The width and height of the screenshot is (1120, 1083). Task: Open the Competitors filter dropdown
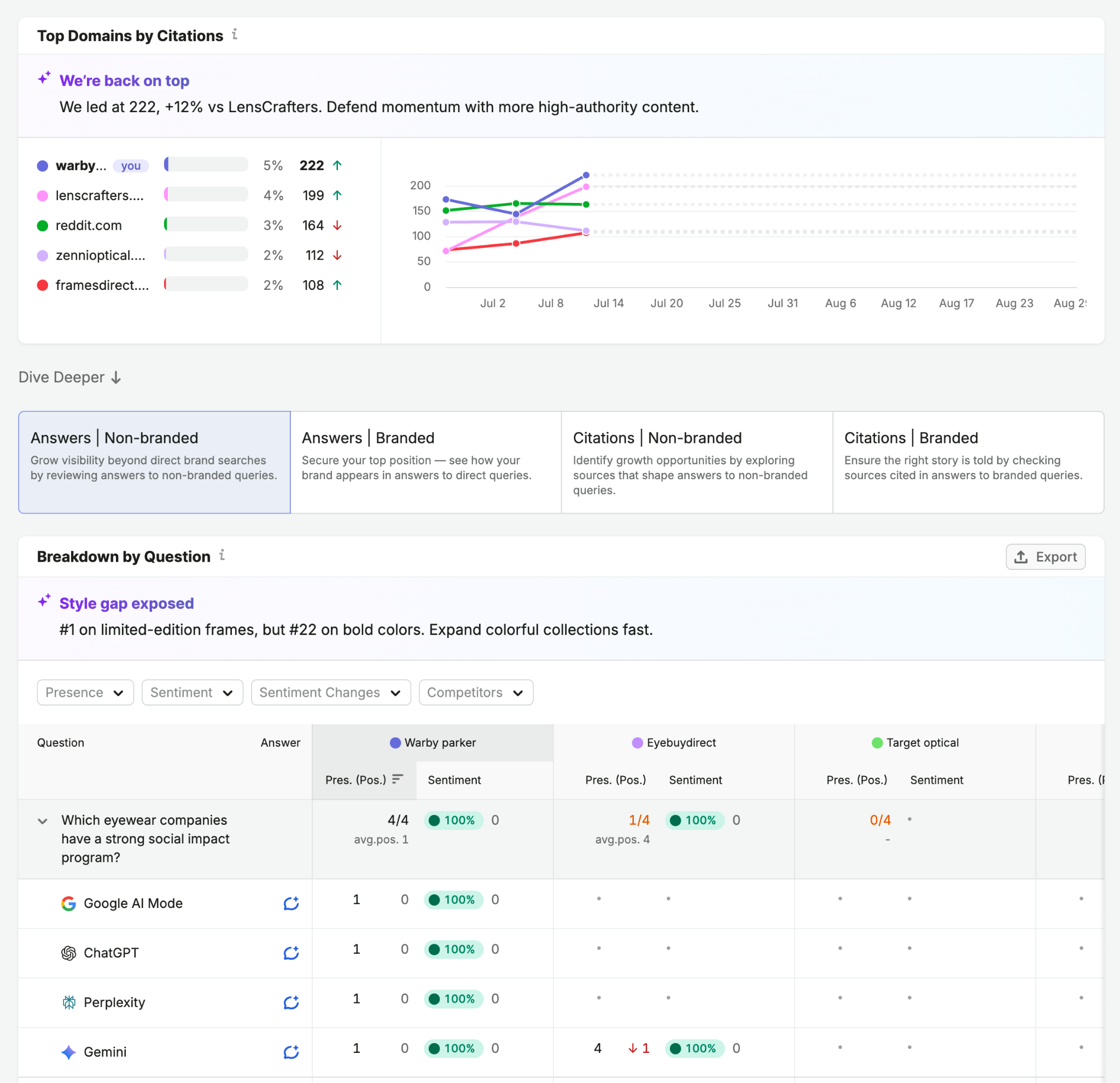(x=476, y=692)
